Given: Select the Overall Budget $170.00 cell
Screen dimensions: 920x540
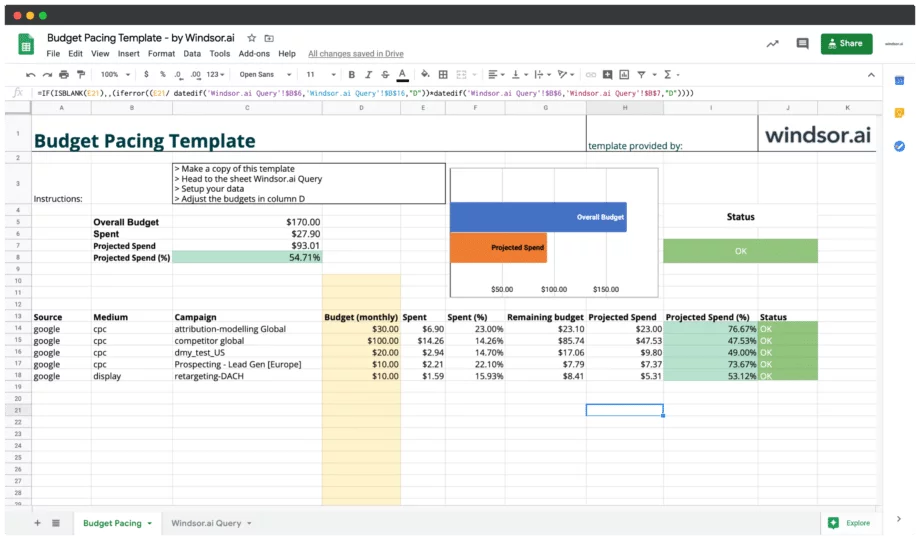Looking at the screenshot, I should pyautogui.click(x=247, y=222).
